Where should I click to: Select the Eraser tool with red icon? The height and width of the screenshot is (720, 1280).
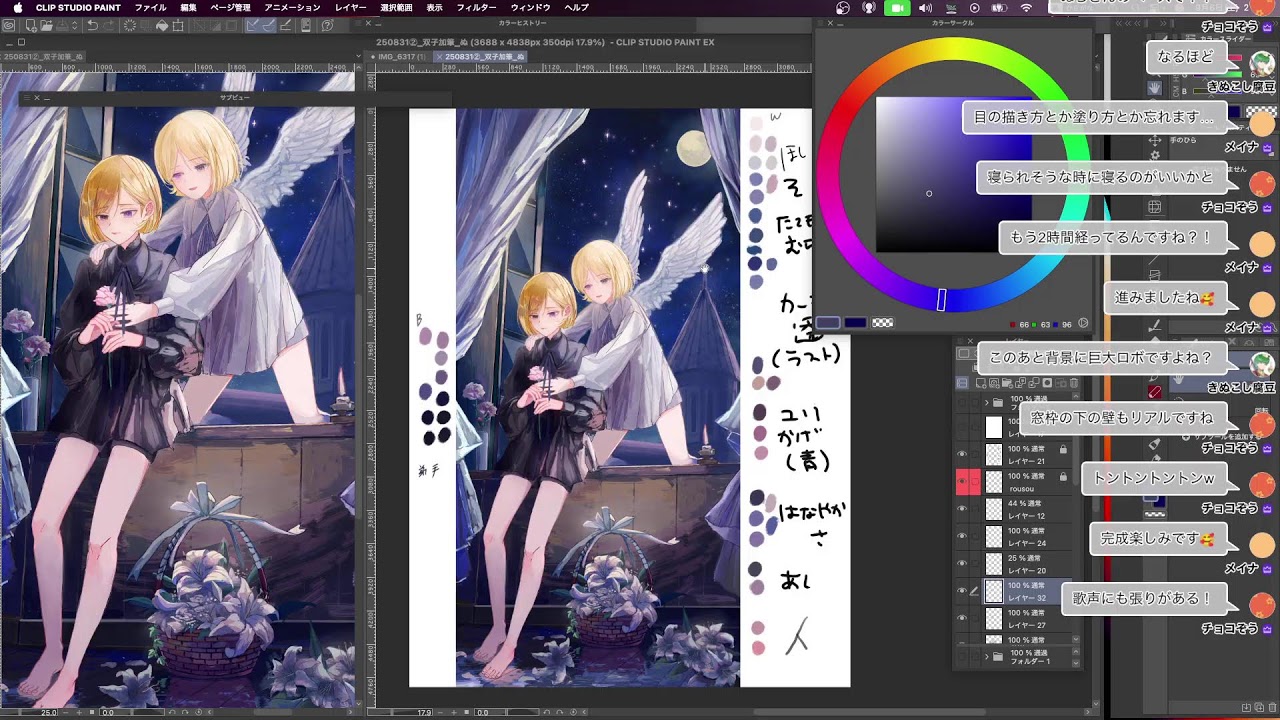tap(1154, 390)
